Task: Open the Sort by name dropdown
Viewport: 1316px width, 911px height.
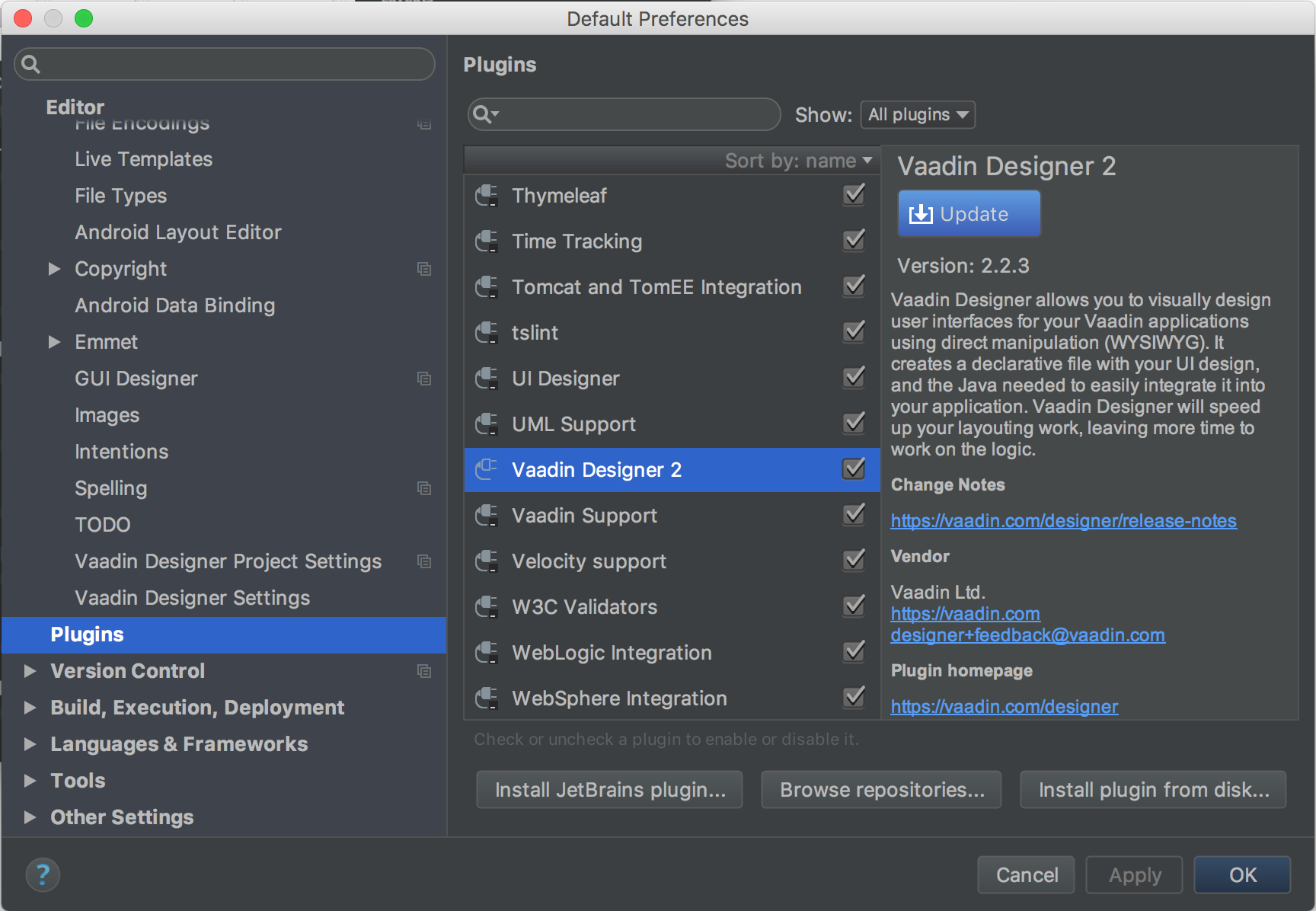Action: click(797, 160)
